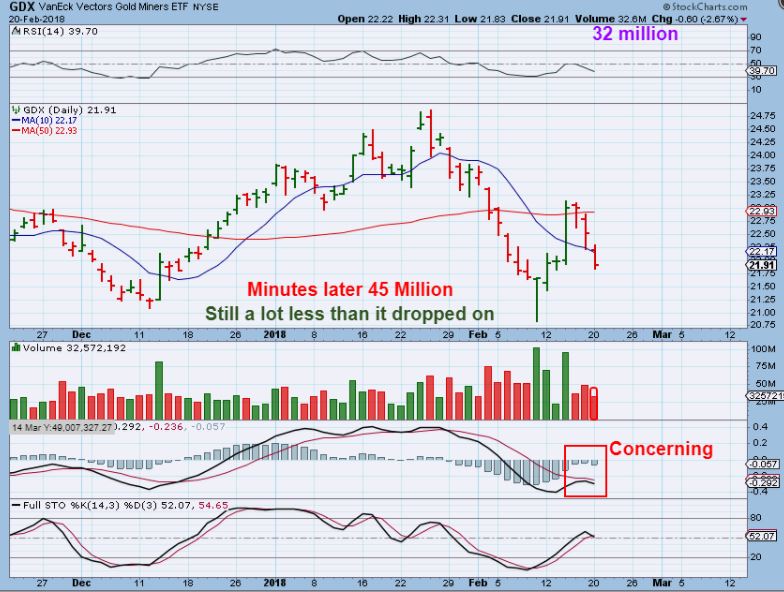Image resolution: width=784 pixels, height=592 pixels.
Task: Click the 14 Mar Y:49,007,327.27 cursor tooltip
Action: [62, 428]
